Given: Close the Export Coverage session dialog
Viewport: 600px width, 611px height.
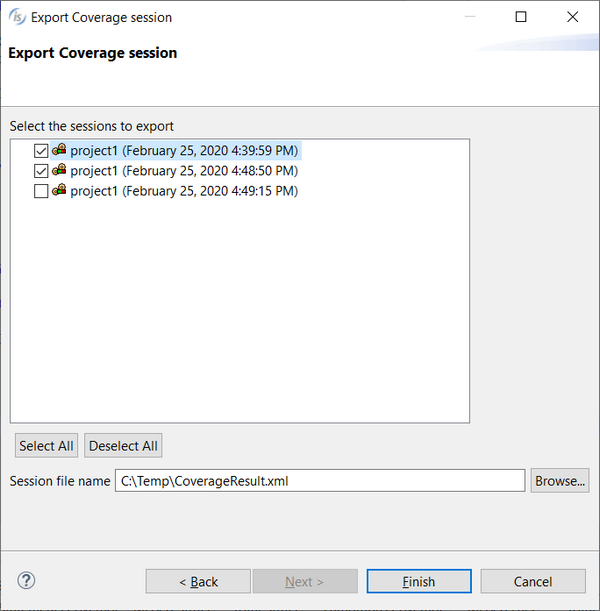Looking at the screenshot, I should (x=572, y=17).
